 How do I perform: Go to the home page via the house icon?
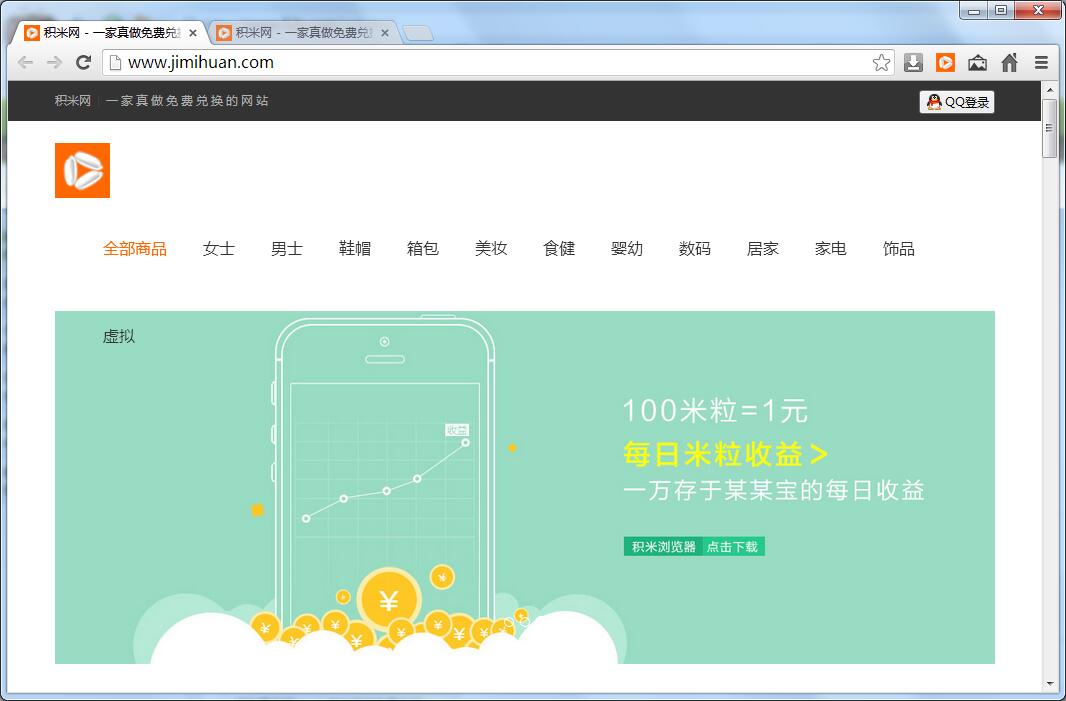click(1009, 63)
